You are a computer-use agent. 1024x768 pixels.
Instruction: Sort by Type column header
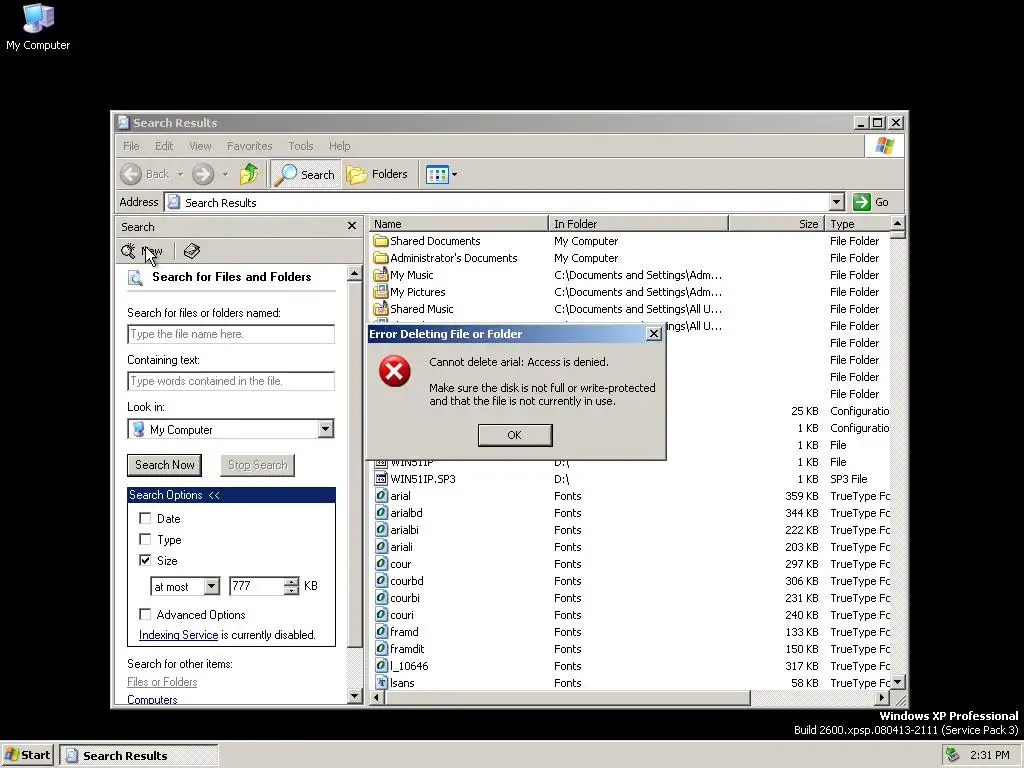click(x=857, y=224)
